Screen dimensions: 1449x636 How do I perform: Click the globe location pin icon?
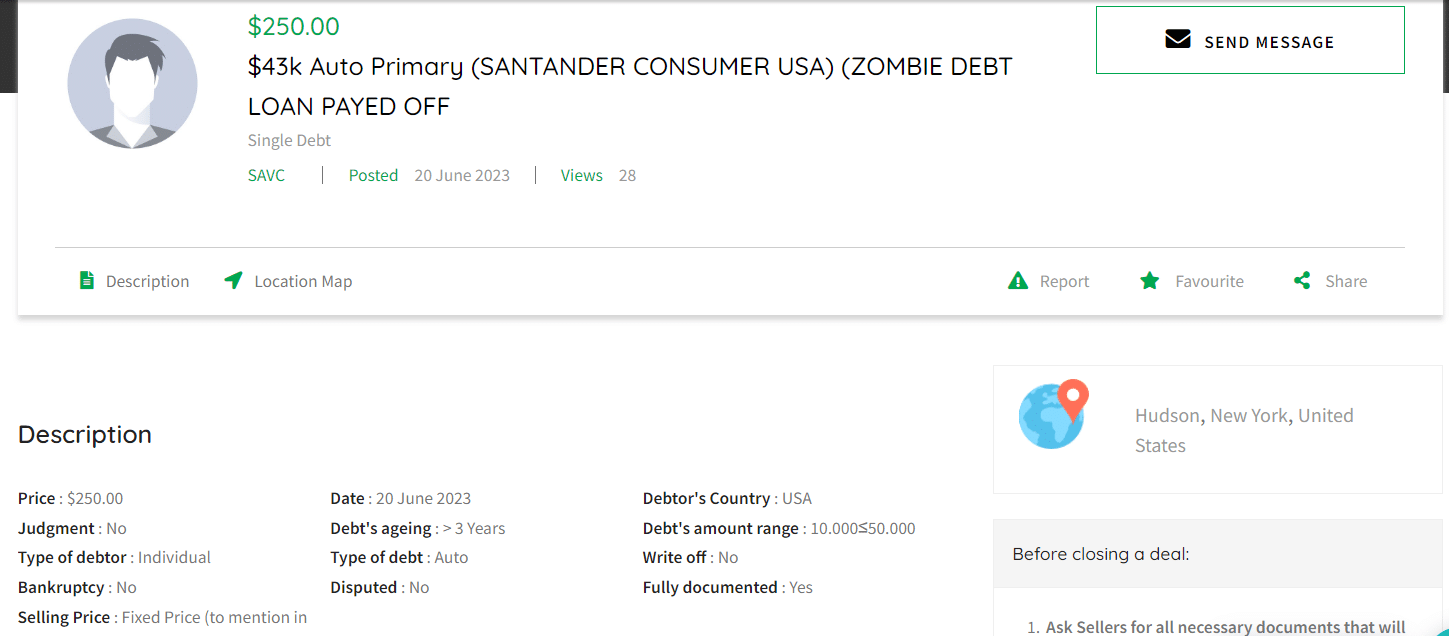click(1053, 414)
